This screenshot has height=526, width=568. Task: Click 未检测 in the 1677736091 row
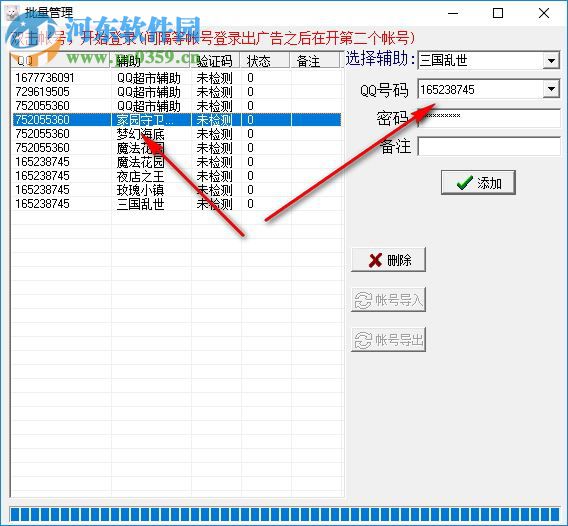pyautogui.click(x=214, y=78)
